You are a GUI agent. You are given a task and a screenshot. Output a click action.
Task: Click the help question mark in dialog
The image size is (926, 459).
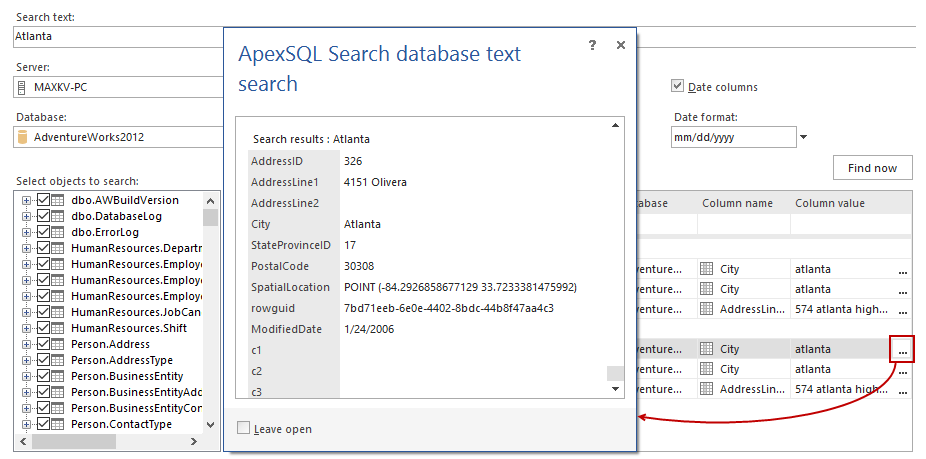coord(592,45)
